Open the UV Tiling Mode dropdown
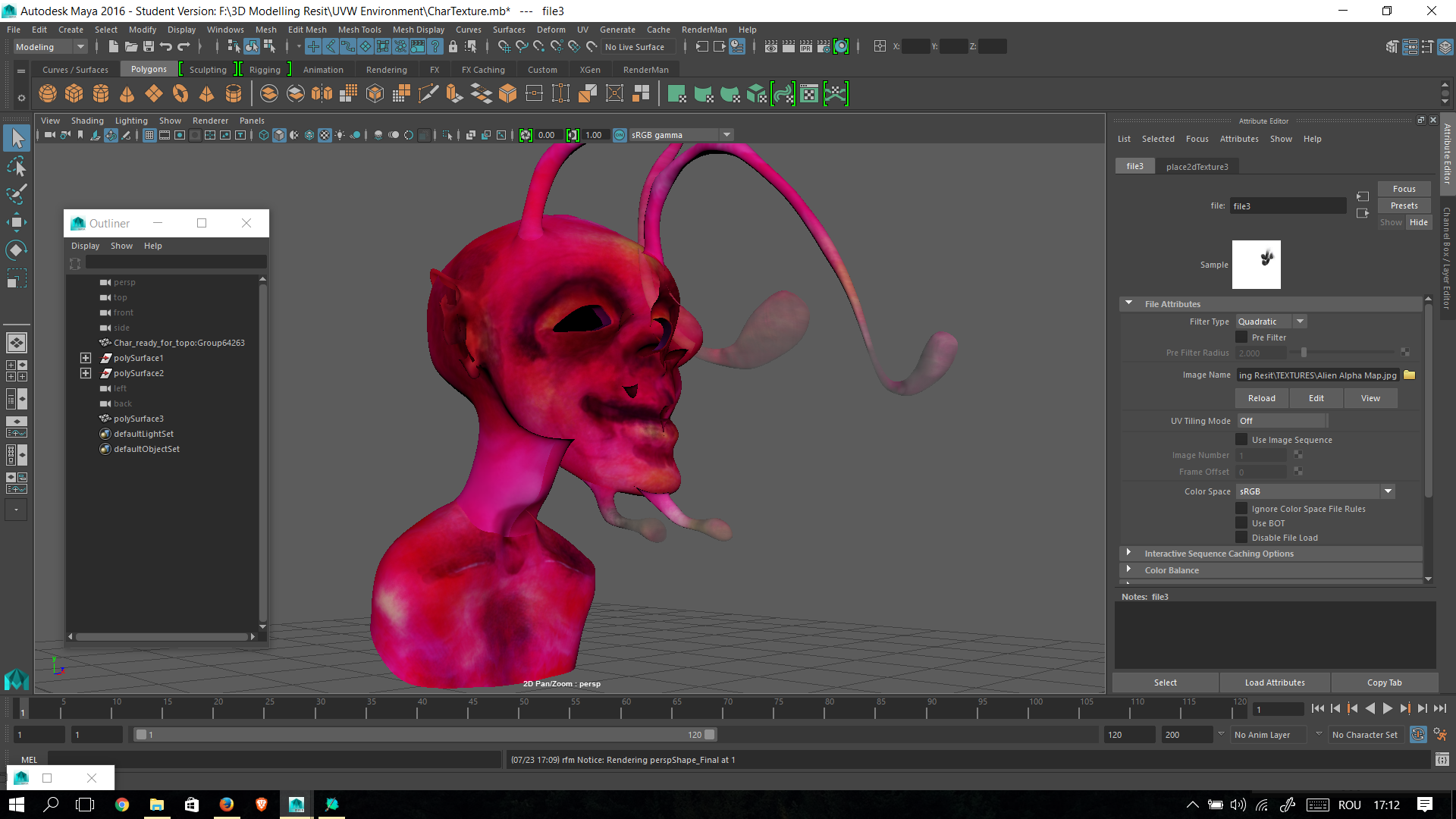This screenshot has width=1456, height=819. click(1282, 421)
